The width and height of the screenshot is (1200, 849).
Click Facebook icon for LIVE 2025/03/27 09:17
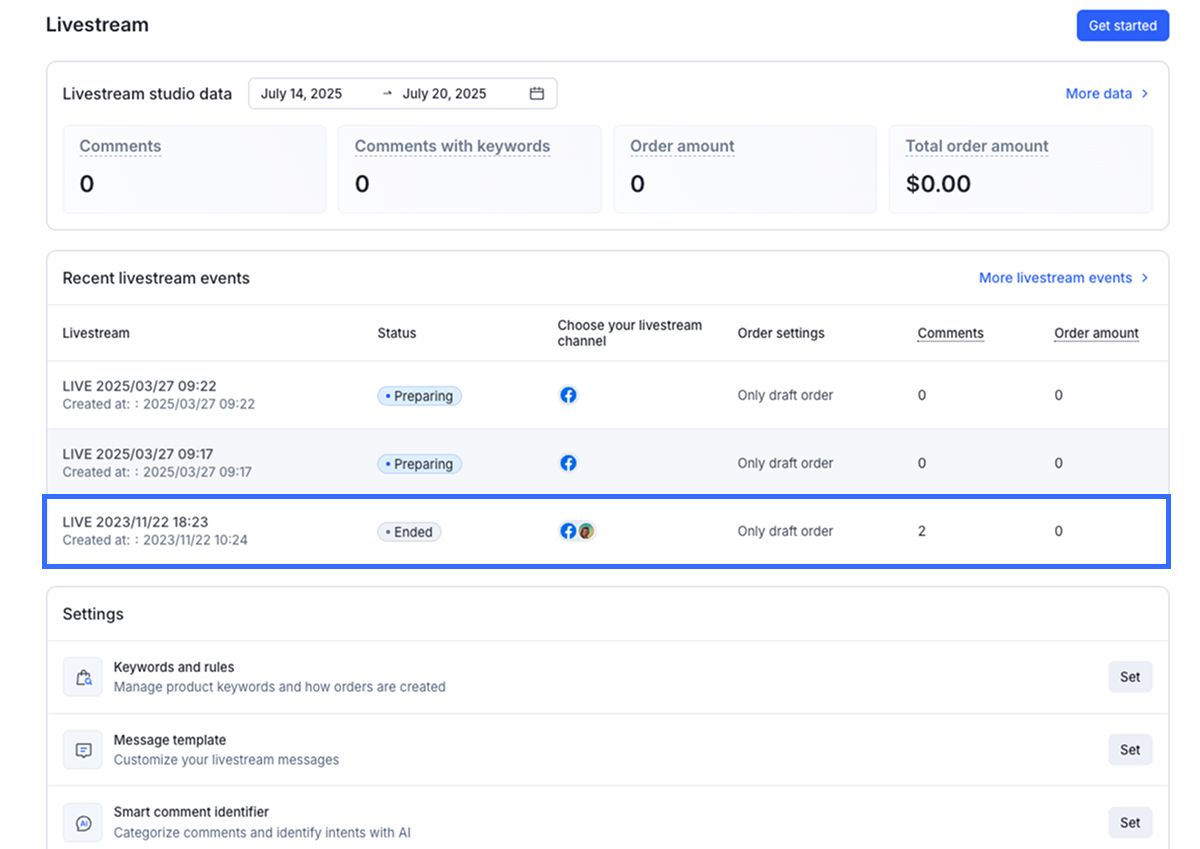[x=568, y=463]
